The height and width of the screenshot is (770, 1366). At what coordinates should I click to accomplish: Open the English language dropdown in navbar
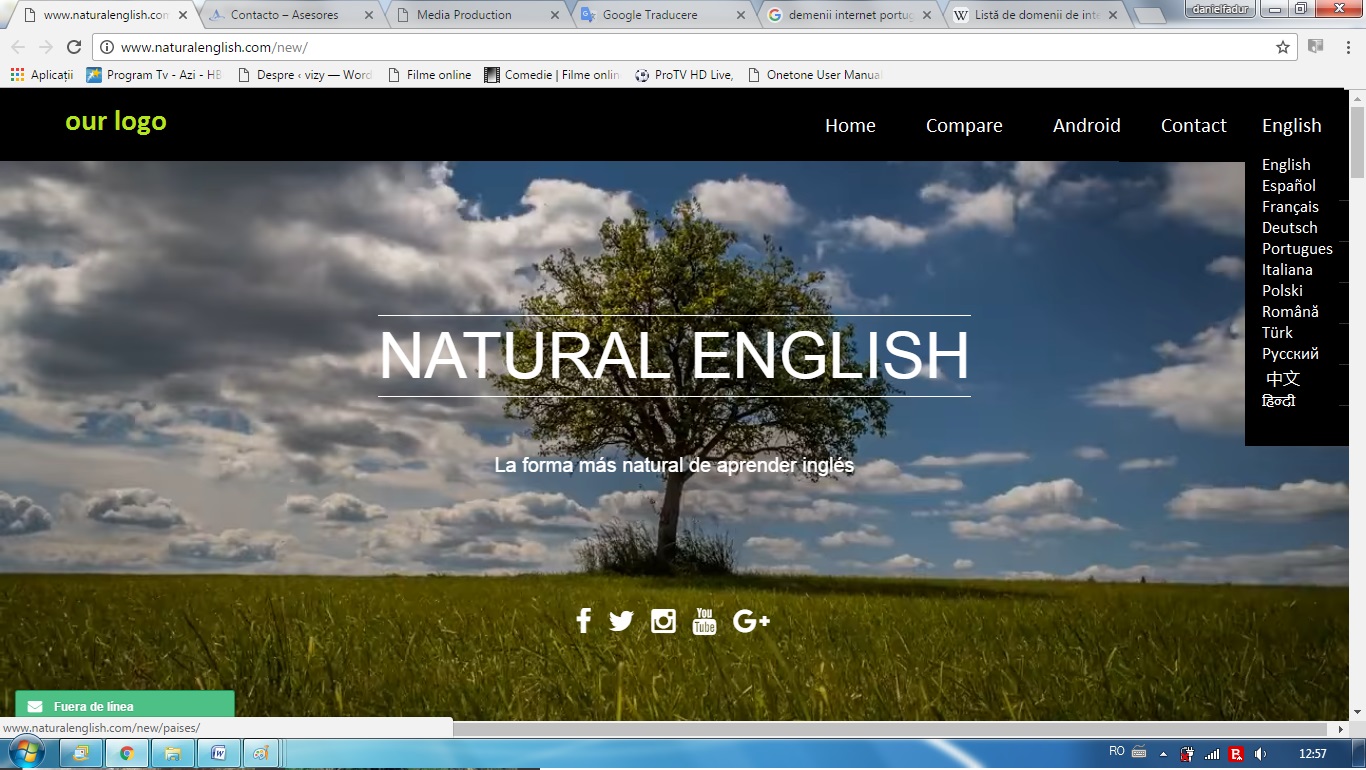tap(1291, 126)
